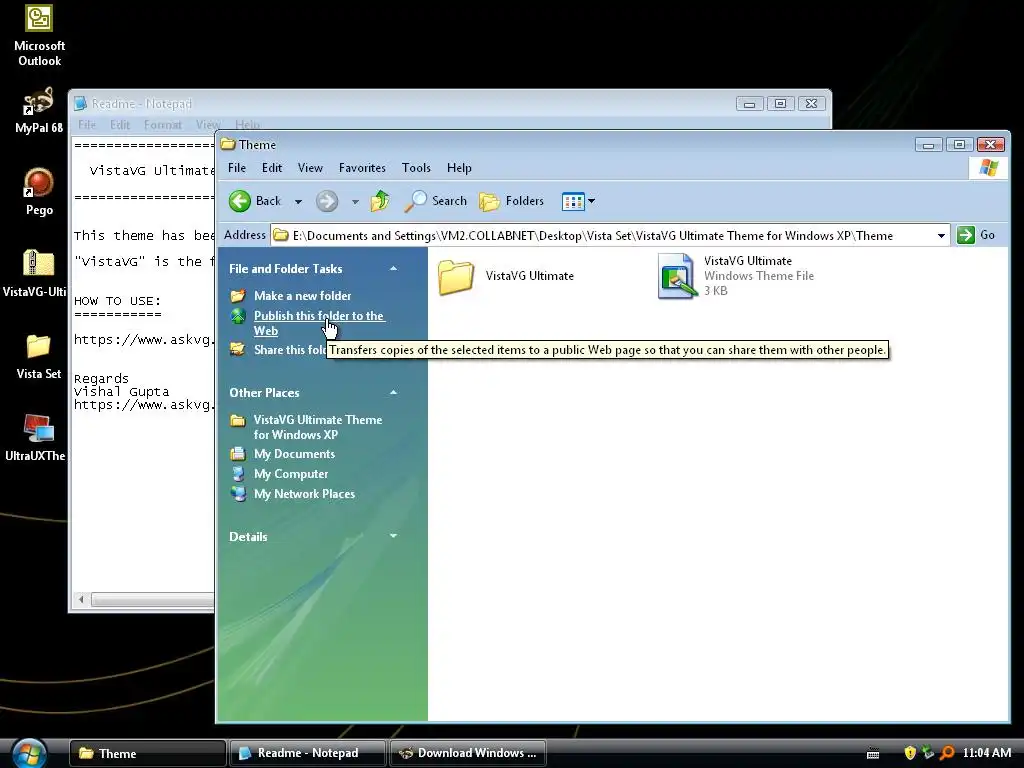Viewport: 1024px width, 768px height.
Task: Open the Views dropdown arrow
Action: [592, 201]
